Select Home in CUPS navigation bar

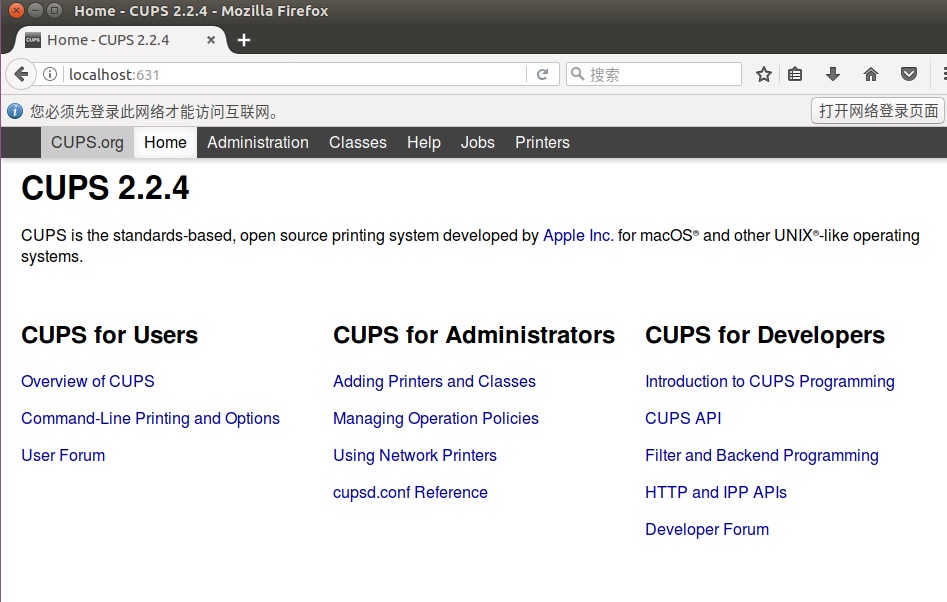tap(165, 142)
